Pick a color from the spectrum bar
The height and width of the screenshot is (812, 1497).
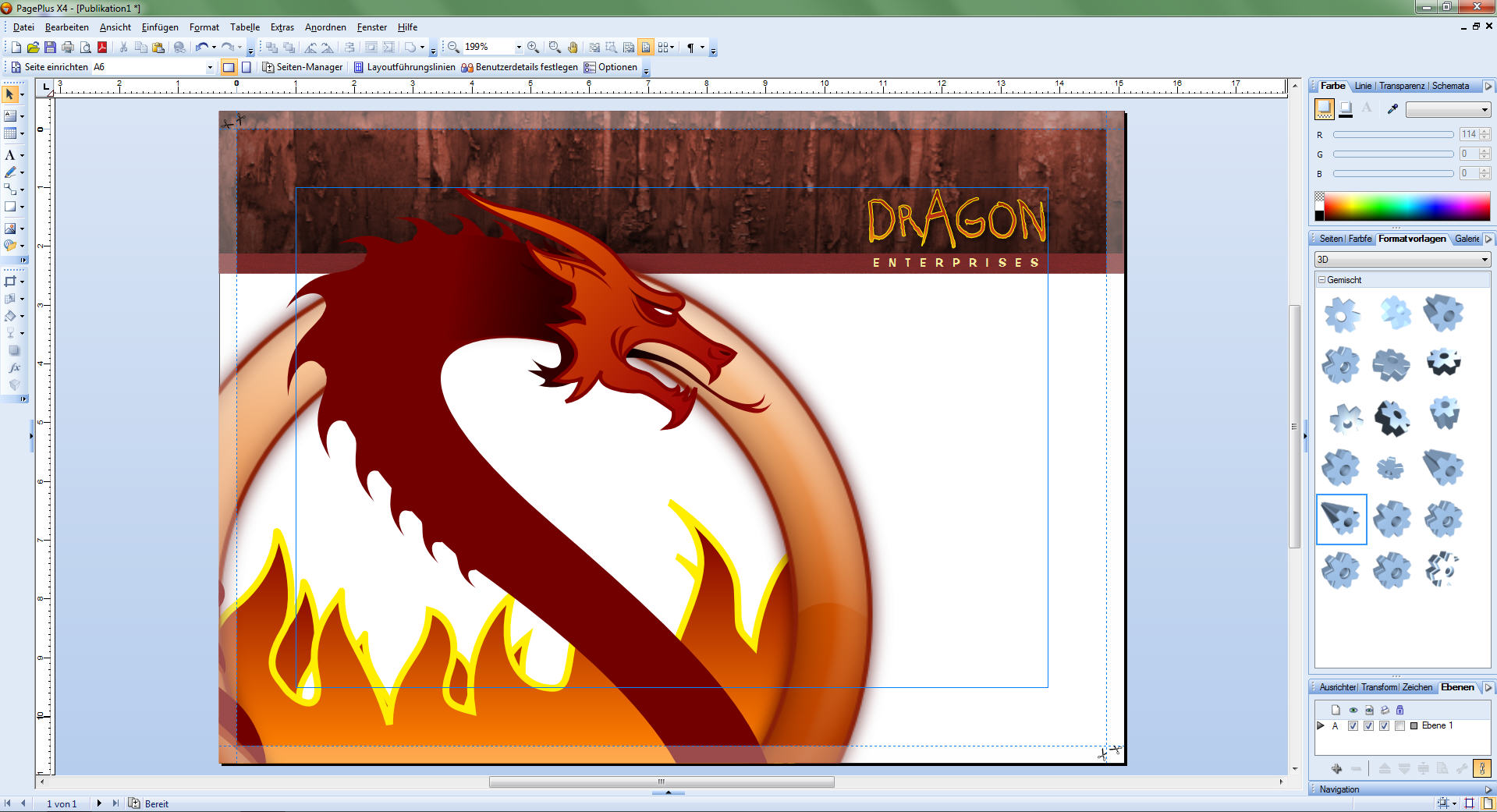coord(1407,207)
